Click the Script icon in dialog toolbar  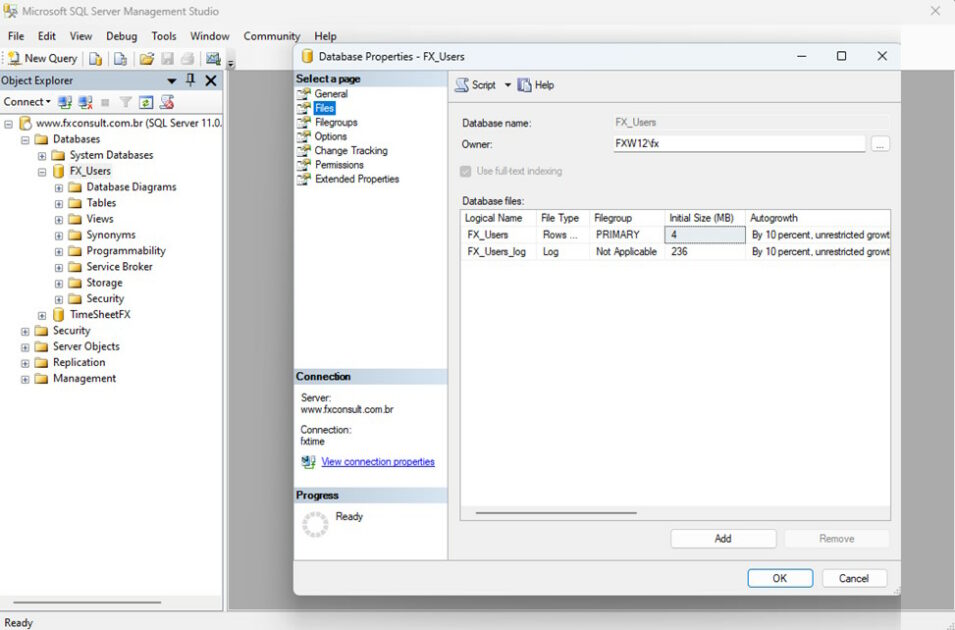point(462,85)
